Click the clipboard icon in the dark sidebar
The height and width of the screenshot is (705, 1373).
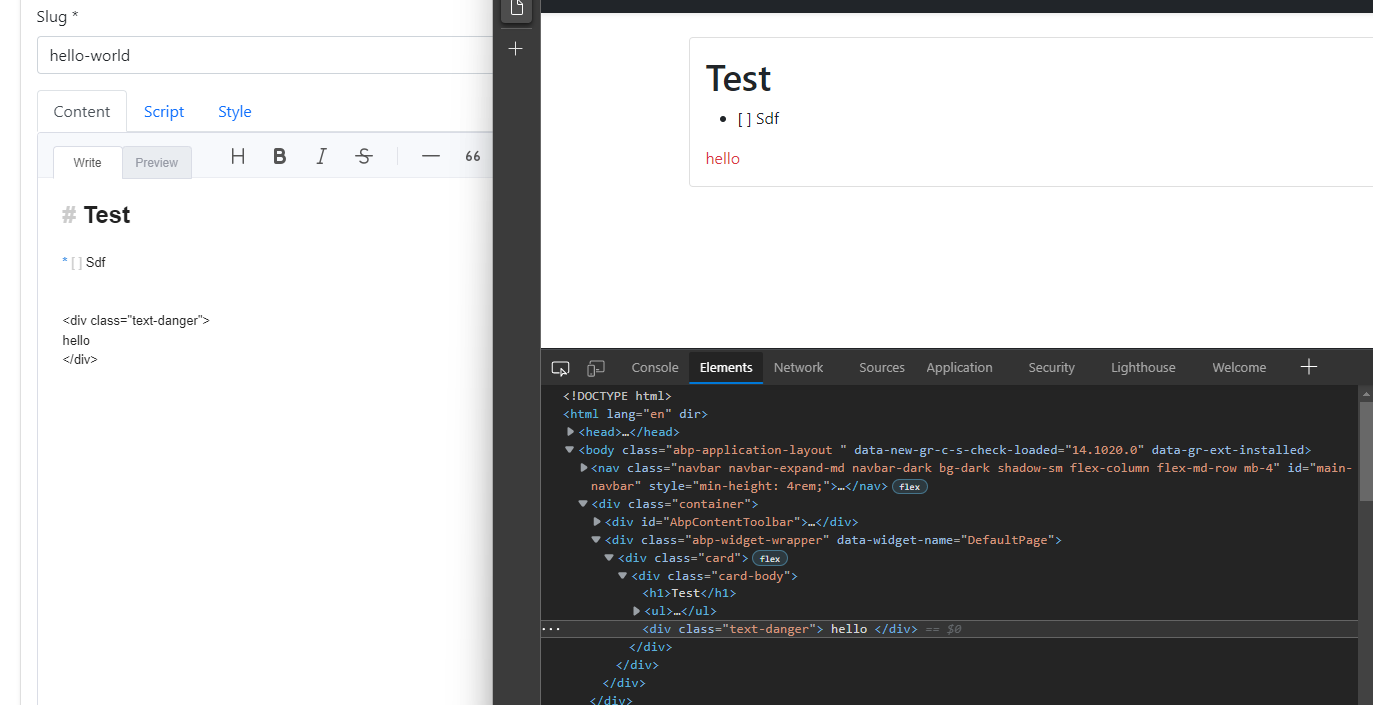[x=515, y=8]
